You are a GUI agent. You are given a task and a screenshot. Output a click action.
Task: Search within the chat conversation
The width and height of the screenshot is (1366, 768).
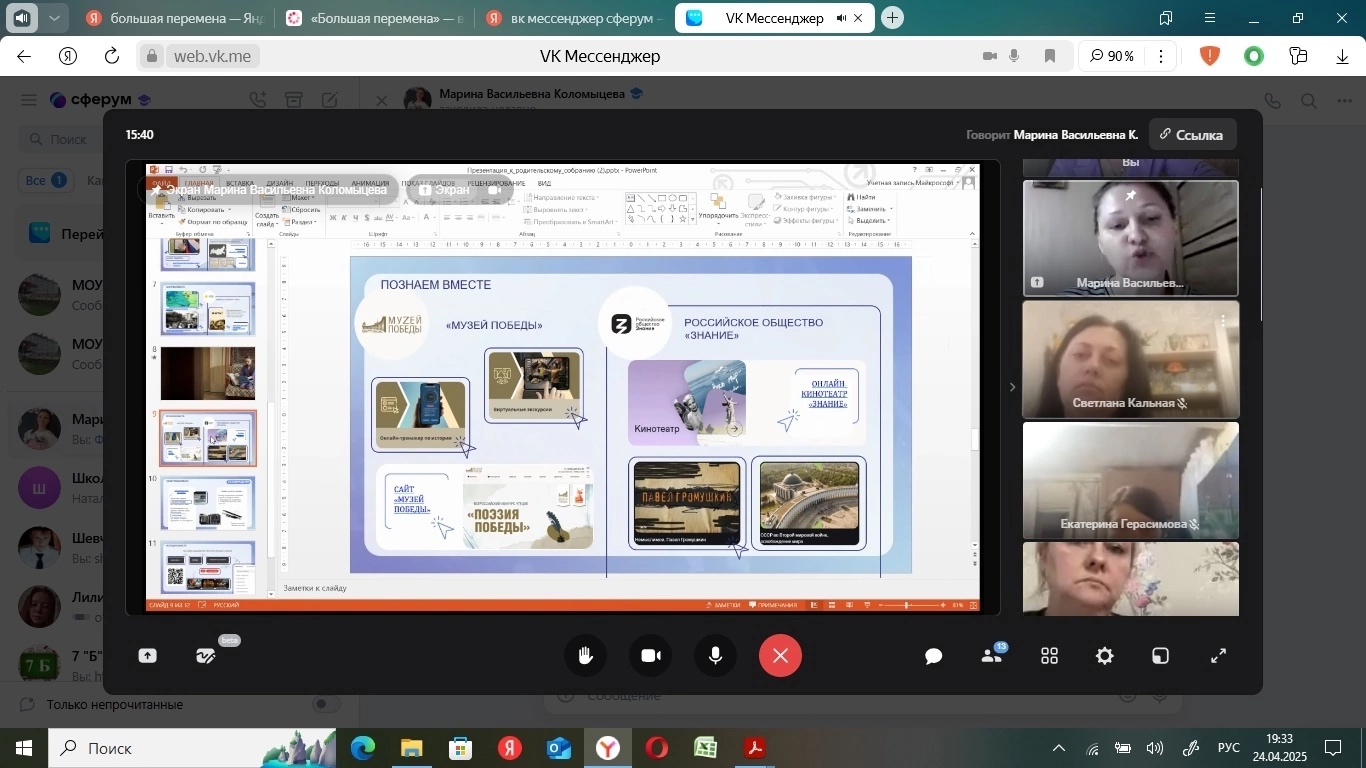click(x=1309, y=101)
